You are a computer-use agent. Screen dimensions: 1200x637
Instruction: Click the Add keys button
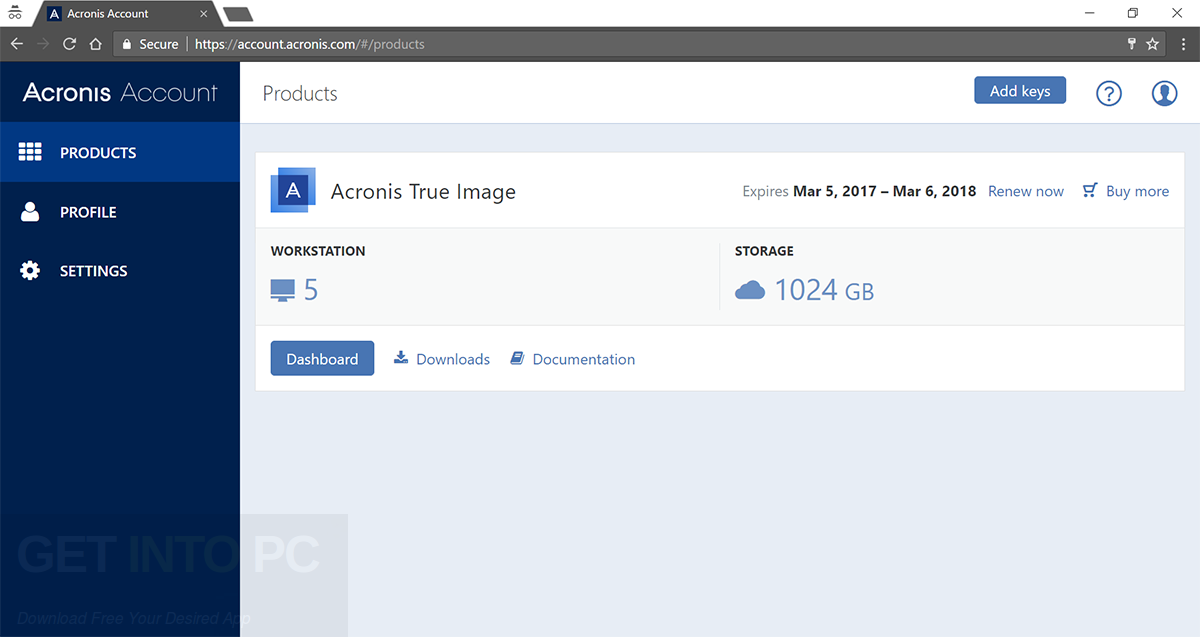pyautogui.click(x=1020, y=90)
